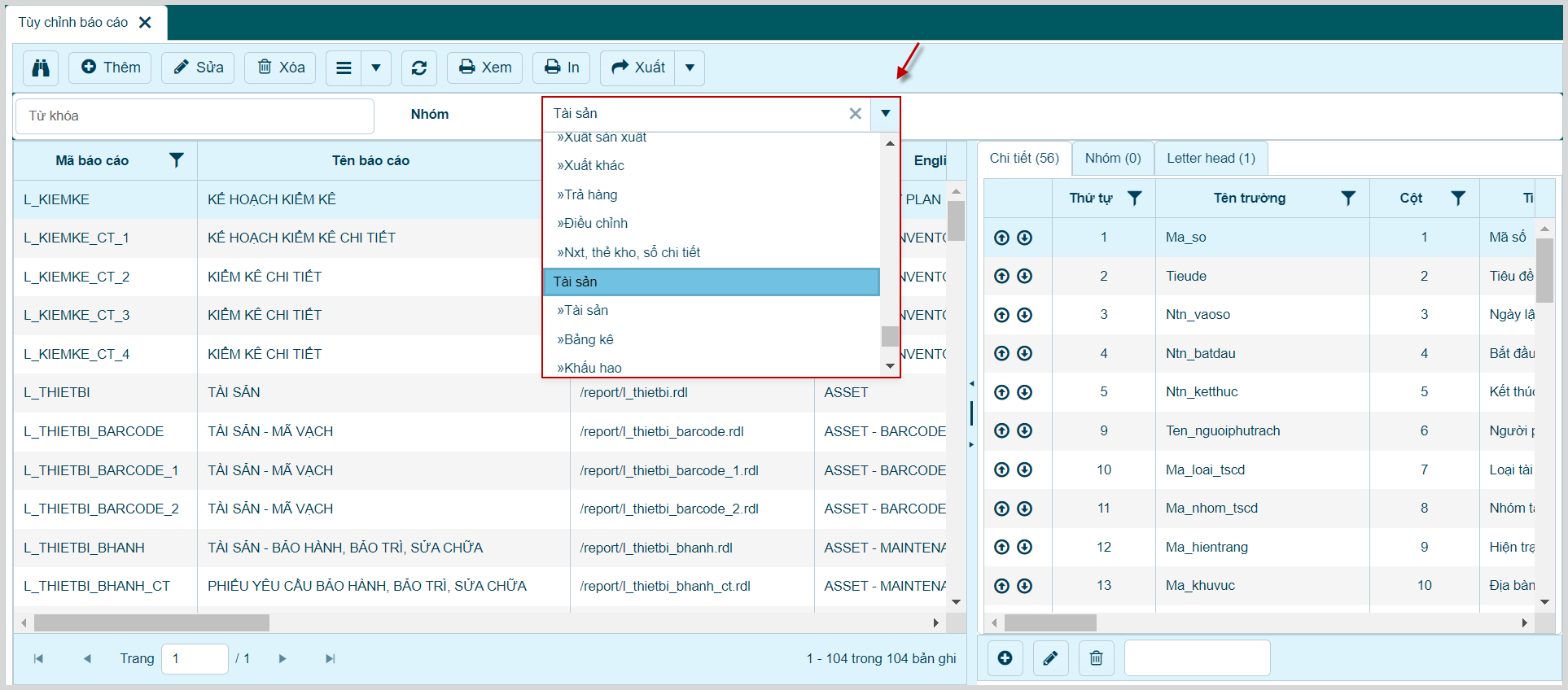Move Tieude row up
This screenshot has width=1568, height=690.
click(1001, 276)
